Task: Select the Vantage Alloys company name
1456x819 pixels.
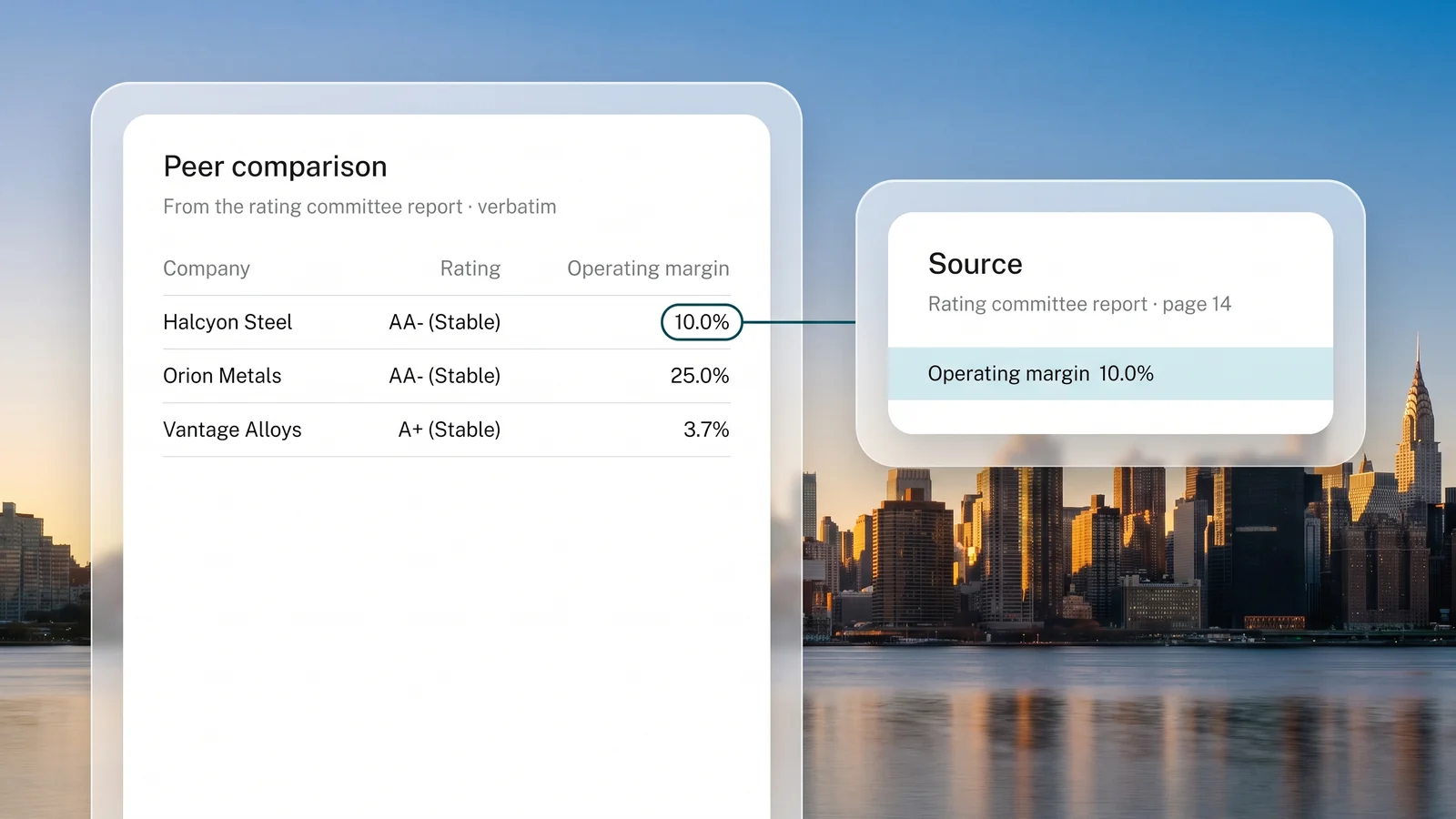Action: coord(232,430)
